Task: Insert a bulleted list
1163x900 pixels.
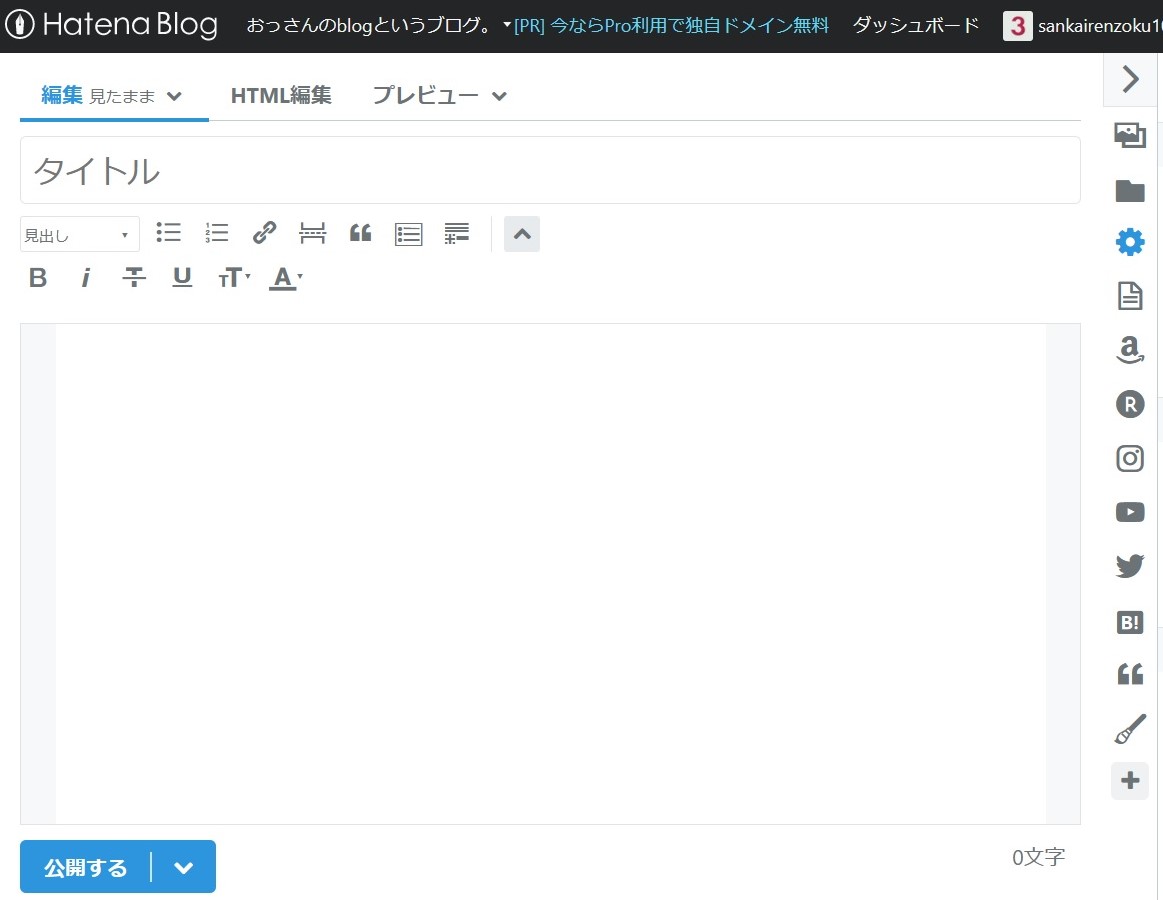Action: (x=168, y=233)
